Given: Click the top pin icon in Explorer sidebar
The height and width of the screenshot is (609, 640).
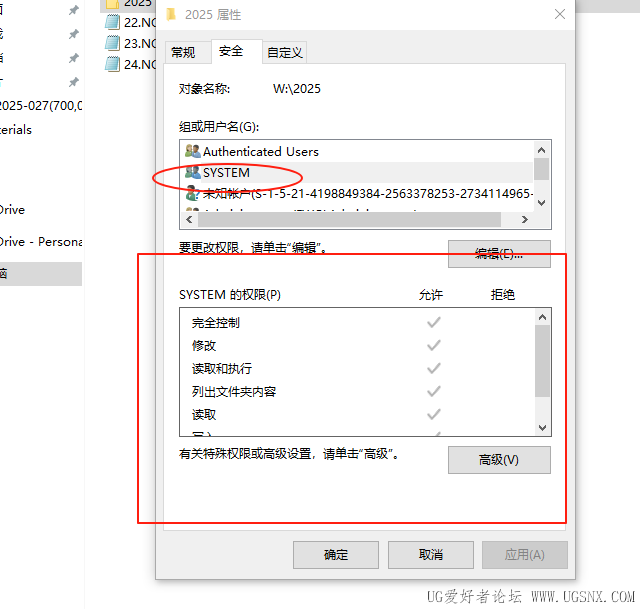Looking at the screenshot, I should [x=73, y=10].
